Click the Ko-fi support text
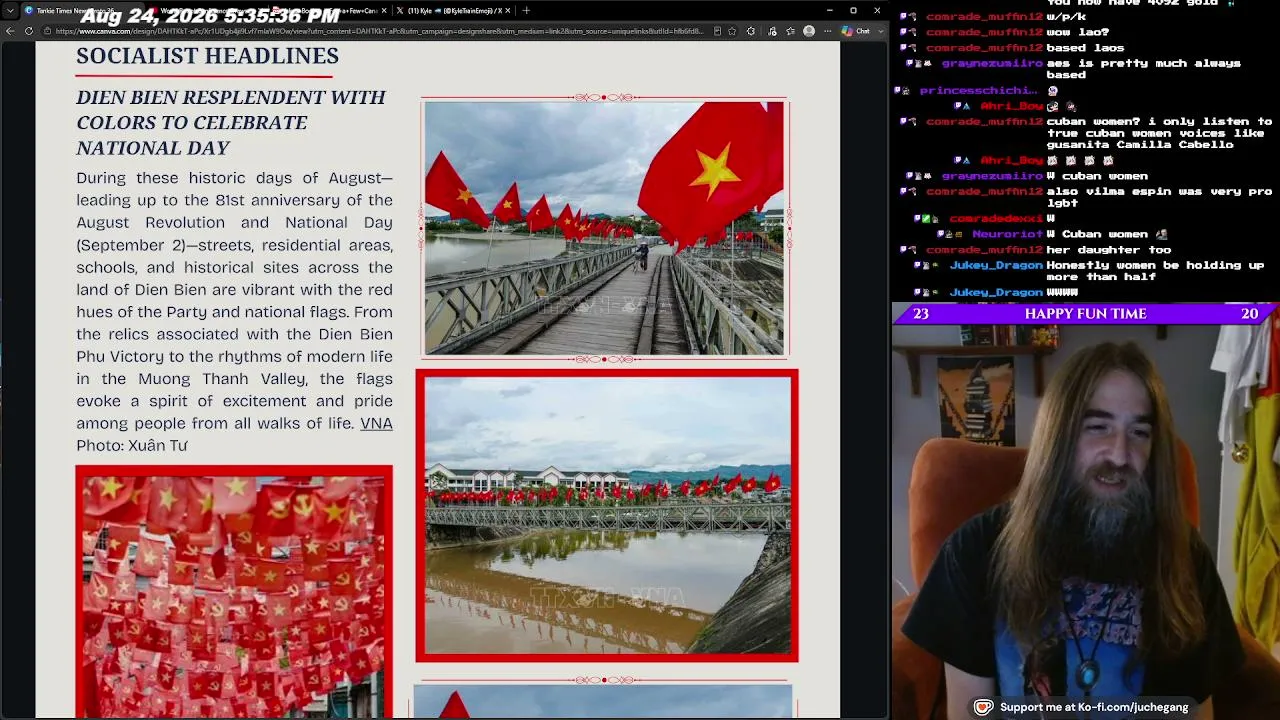The height and width of the screenshot is (720, 1280). (x=1094, y=707)
